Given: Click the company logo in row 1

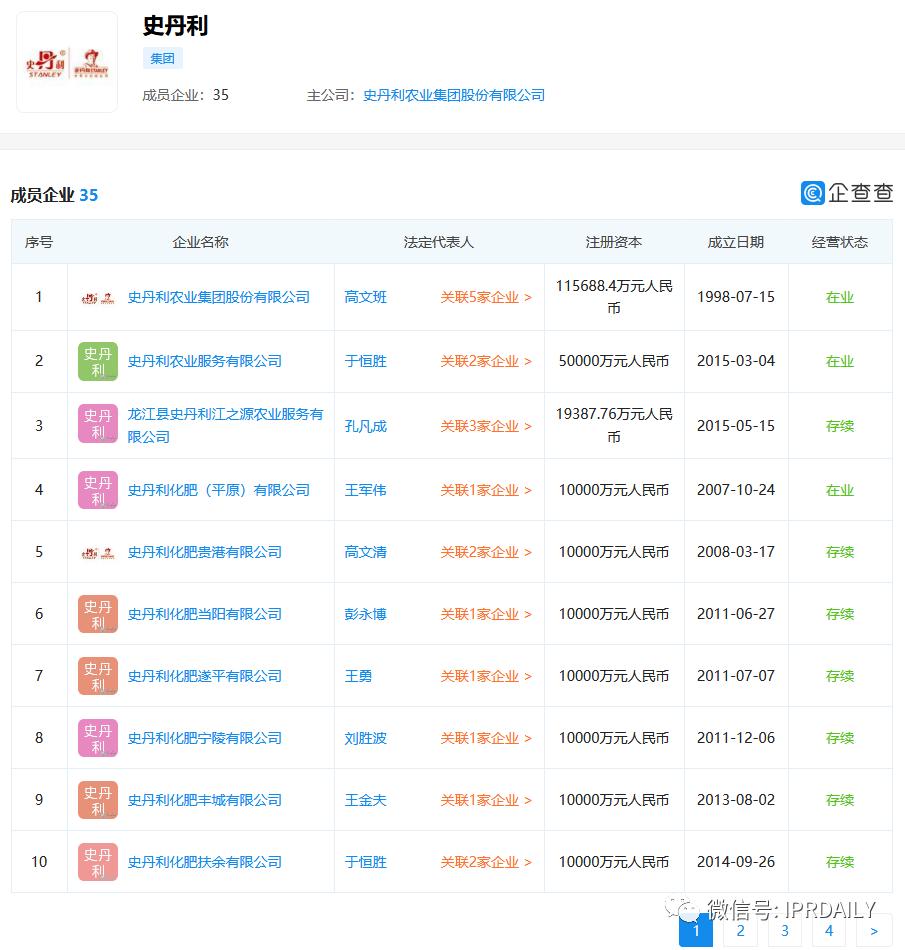Looking at the screenshot, I should [x=97, y=296].
